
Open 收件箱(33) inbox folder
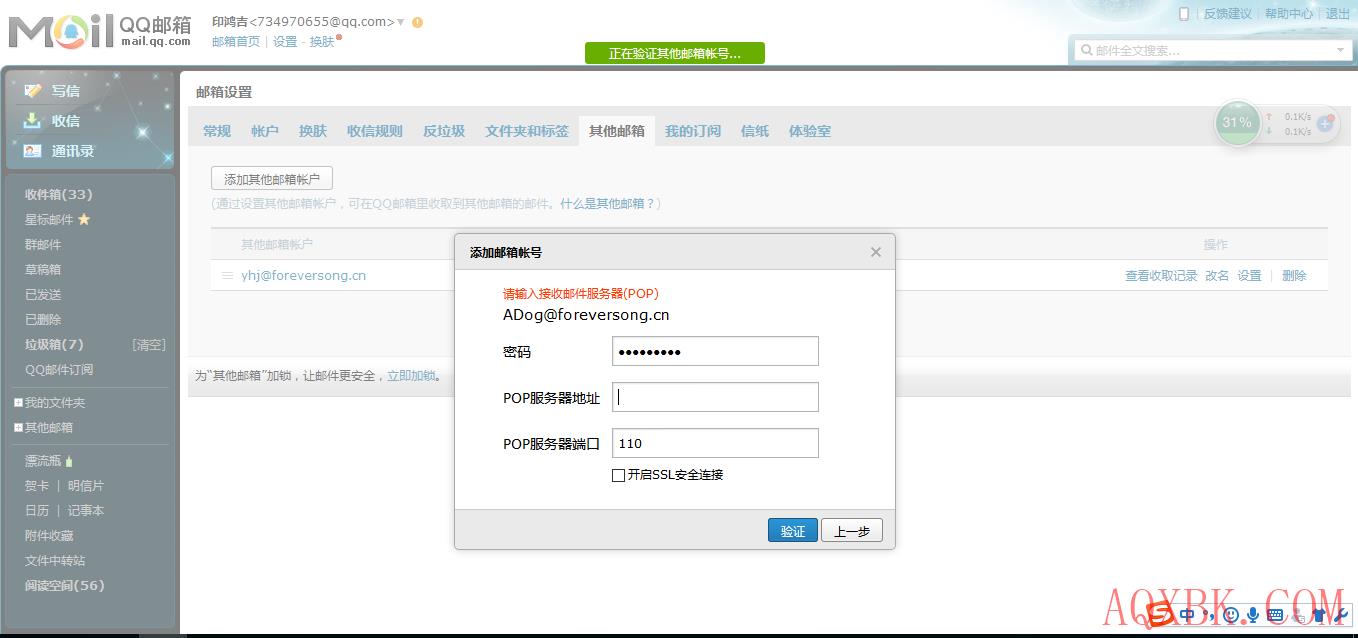tap(58, 195)
